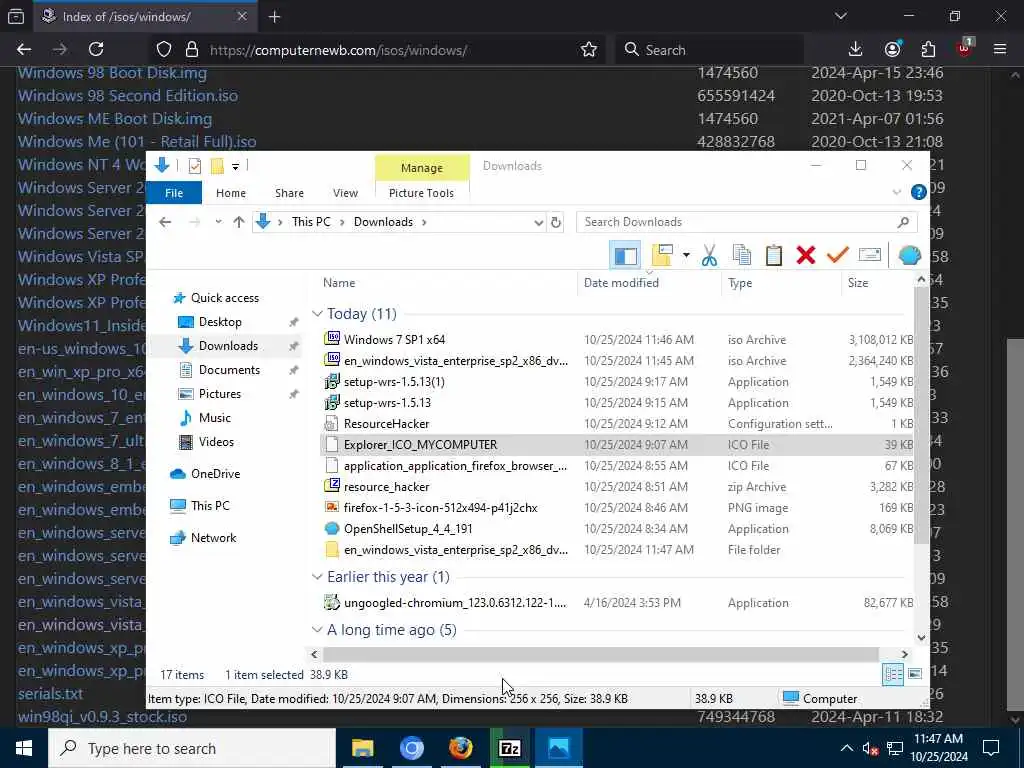Click Explorer Back arrow

165,222
